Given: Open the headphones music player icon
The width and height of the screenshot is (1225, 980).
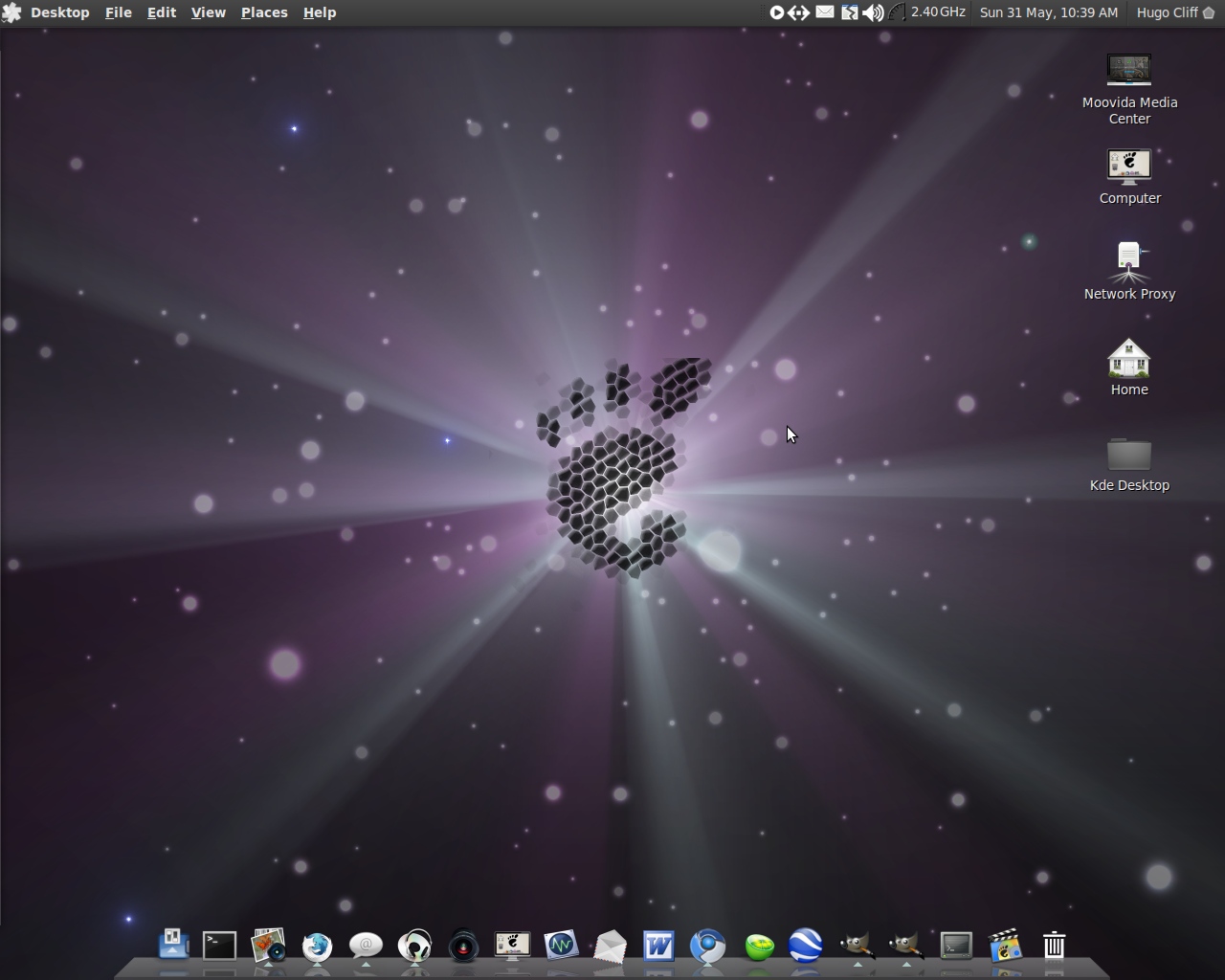Looking at the screenshot, I should coord(414,946).
